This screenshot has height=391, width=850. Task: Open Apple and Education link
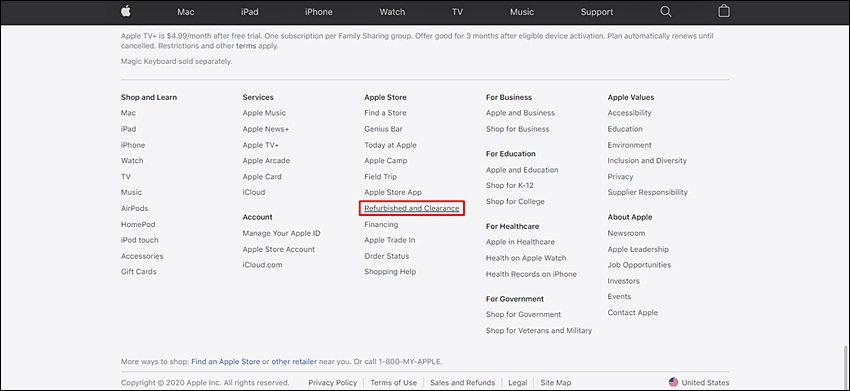[522, 170]
